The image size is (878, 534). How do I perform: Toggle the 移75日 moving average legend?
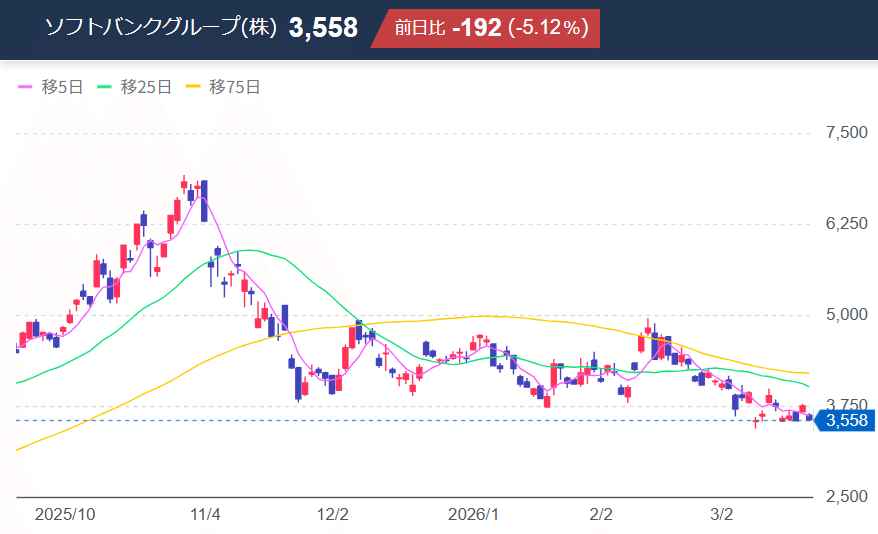coord(223,87)
